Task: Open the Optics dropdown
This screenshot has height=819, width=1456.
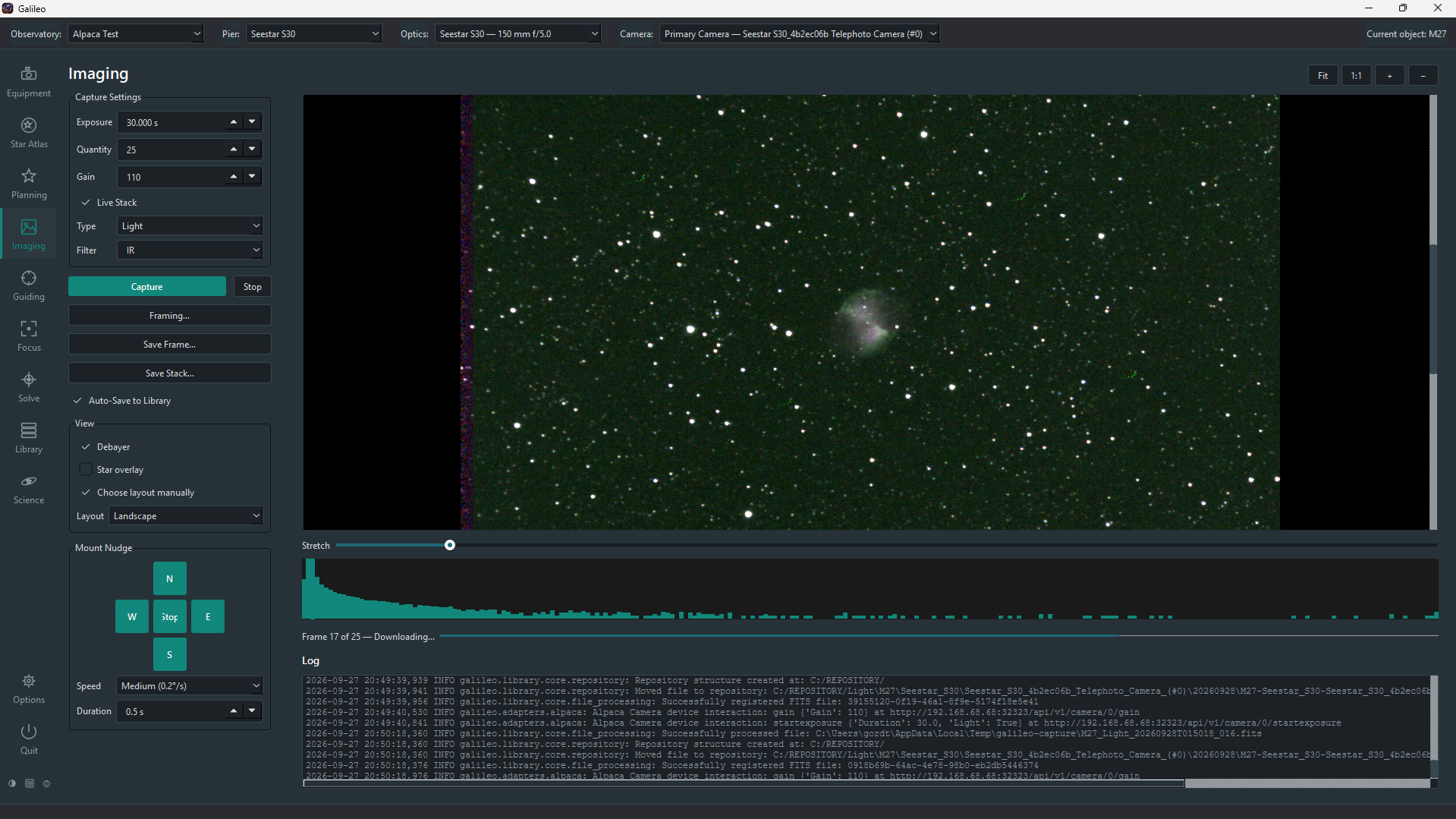Action: [x=517, y=34]
